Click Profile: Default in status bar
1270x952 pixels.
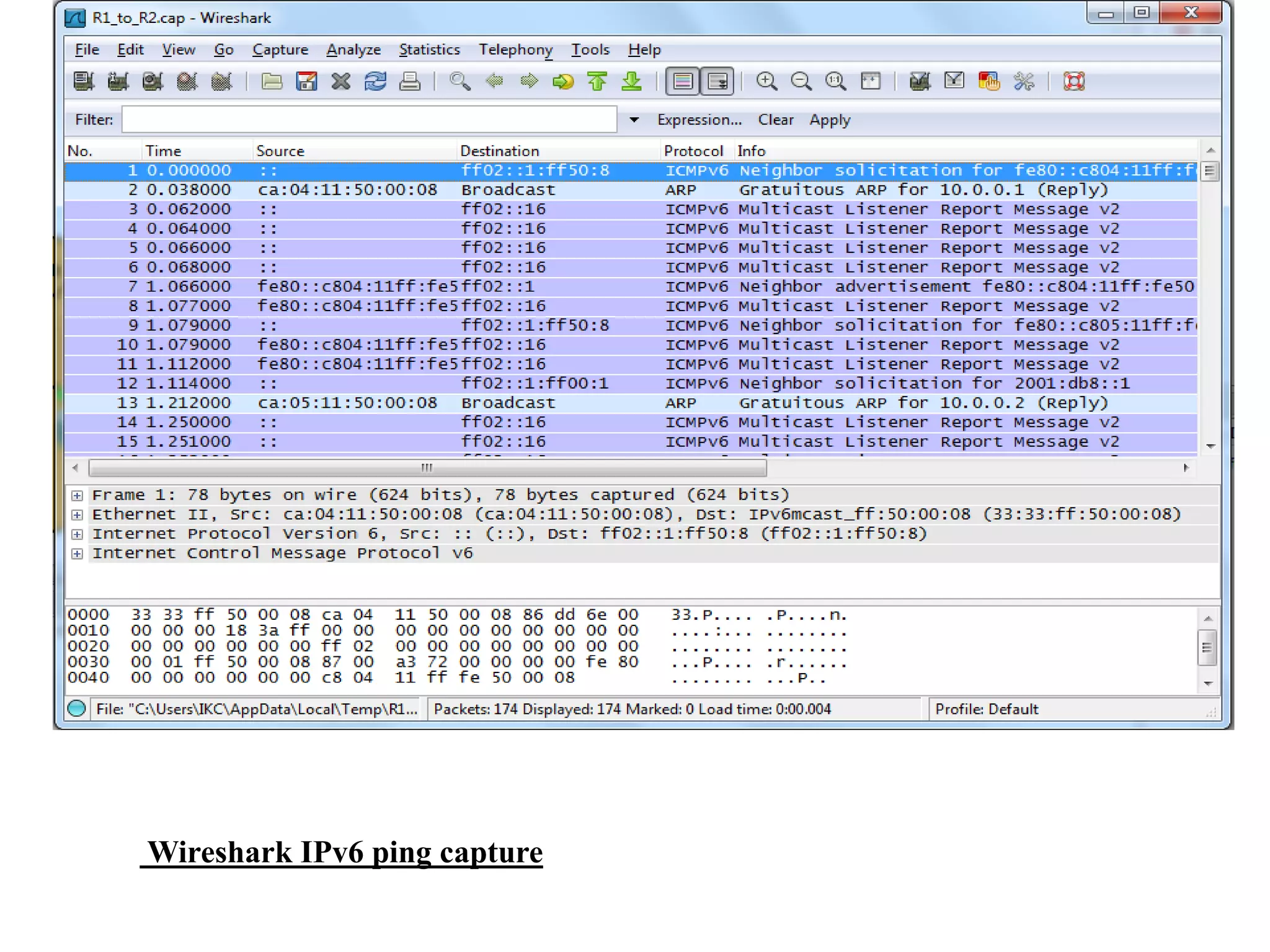tap(987, 708)
